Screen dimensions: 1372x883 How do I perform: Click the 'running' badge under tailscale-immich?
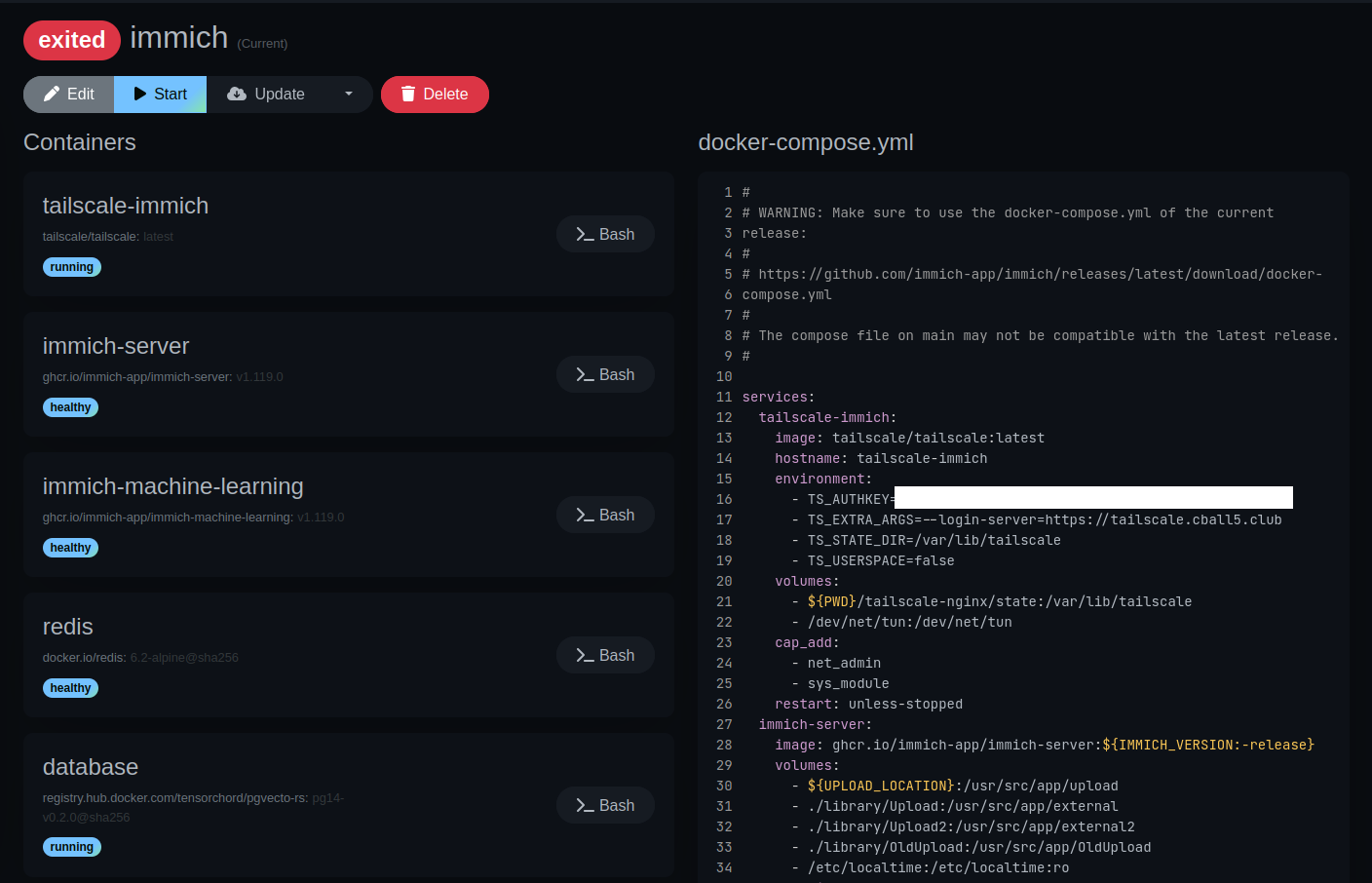tap(72, 267)
